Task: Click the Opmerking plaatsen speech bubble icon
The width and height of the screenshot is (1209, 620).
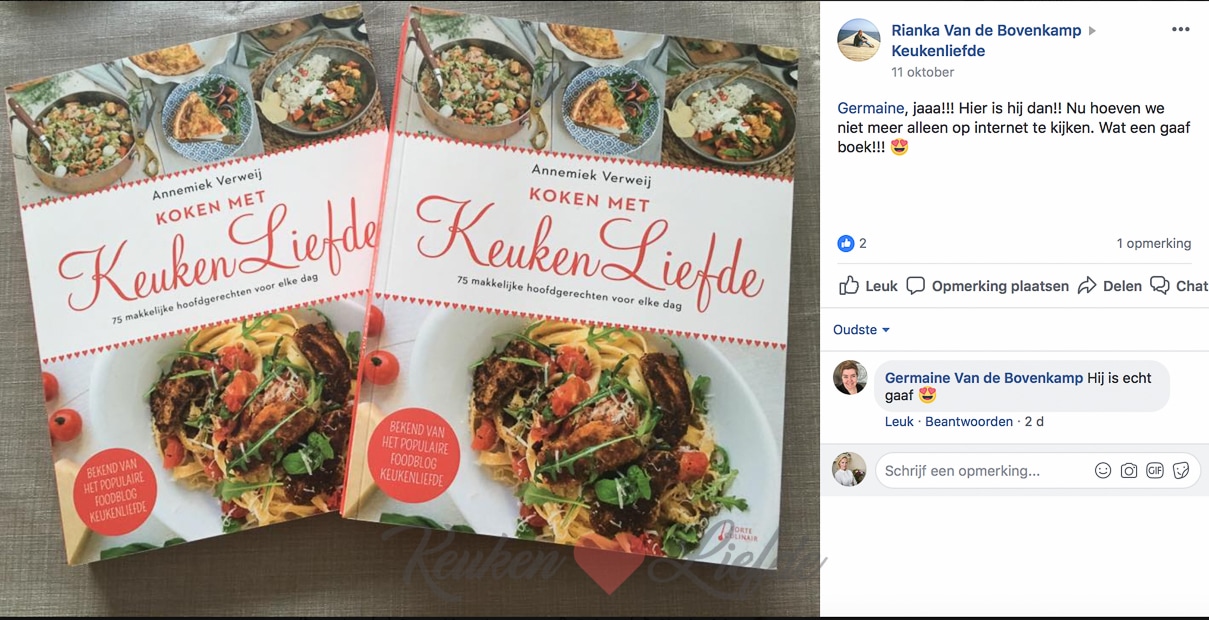Action: (x=915, y=286)
